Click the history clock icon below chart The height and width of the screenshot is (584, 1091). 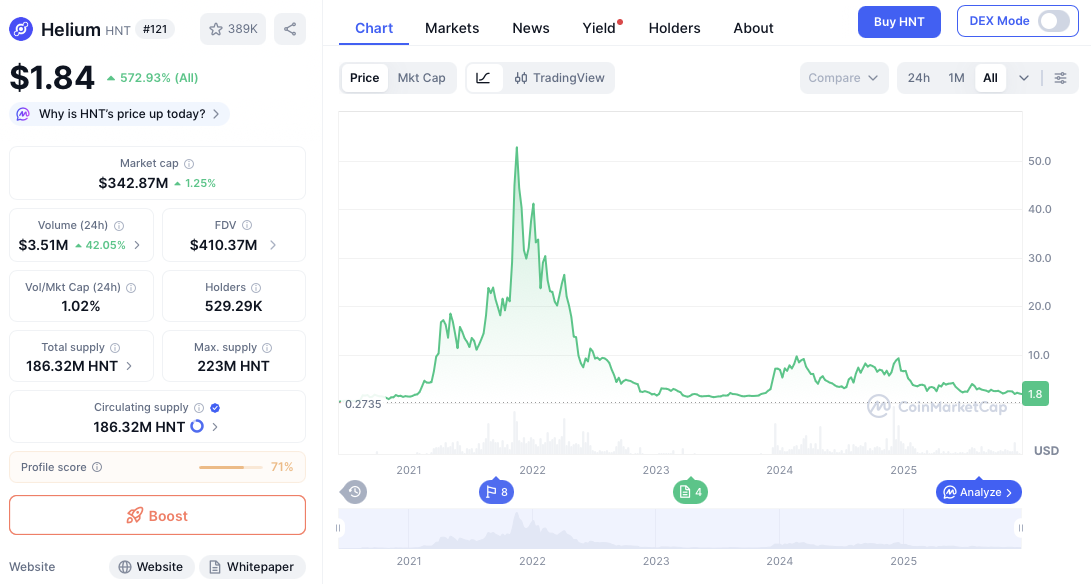point(355,492)
